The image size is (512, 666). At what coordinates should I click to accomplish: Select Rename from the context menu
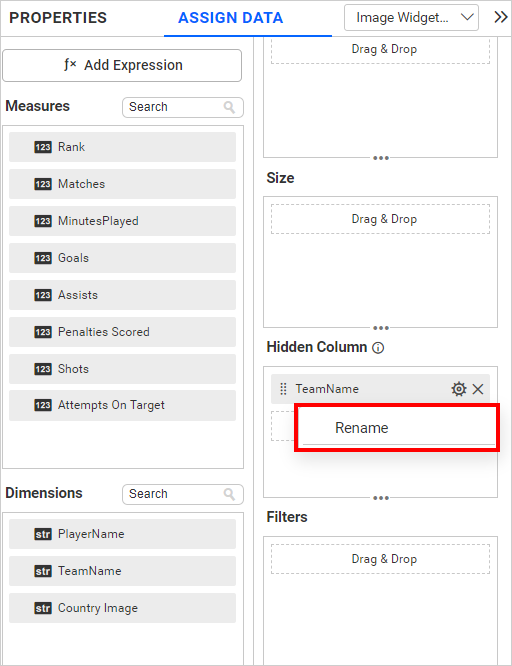[x=362, y=428]
